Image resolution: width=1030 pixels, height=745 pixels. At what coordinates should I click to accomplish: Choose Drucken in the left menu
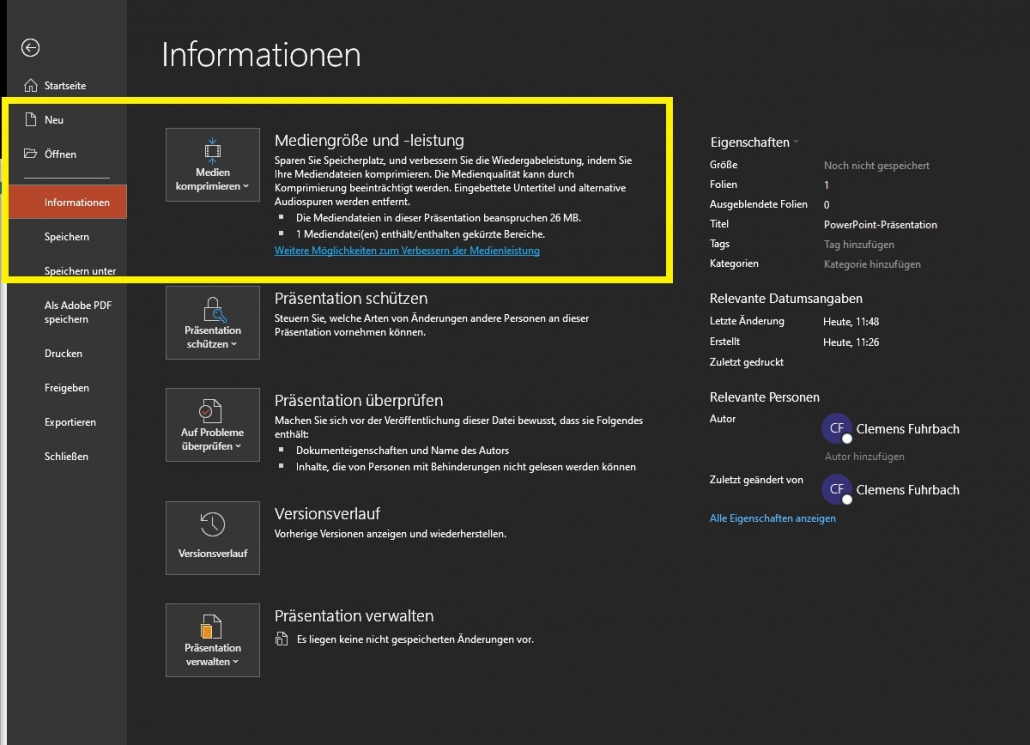(x=63, y=354)
